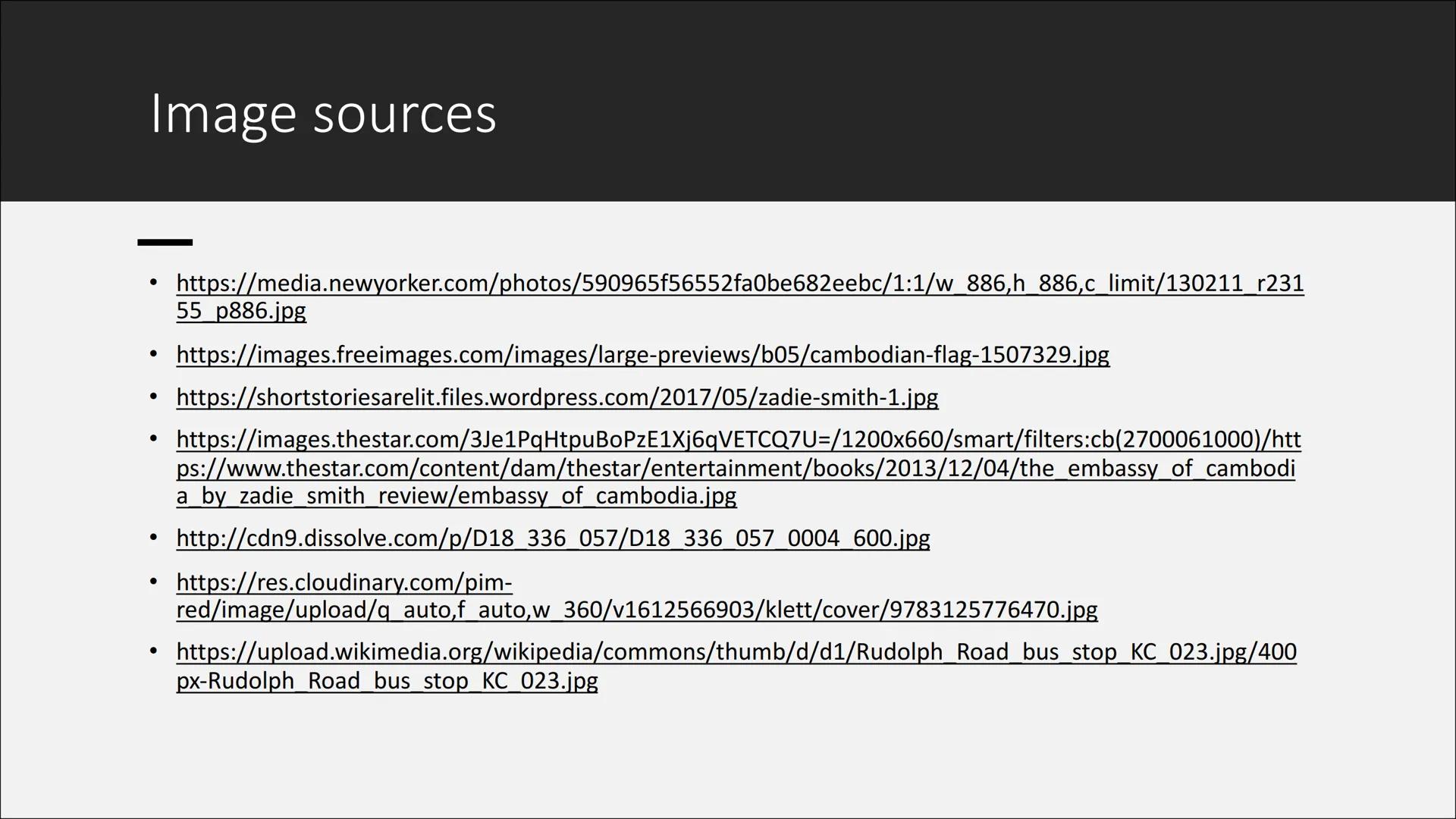Click the cdn9.dissolve.com image link
Screen dimensions: 1456x819
(553, 538)
